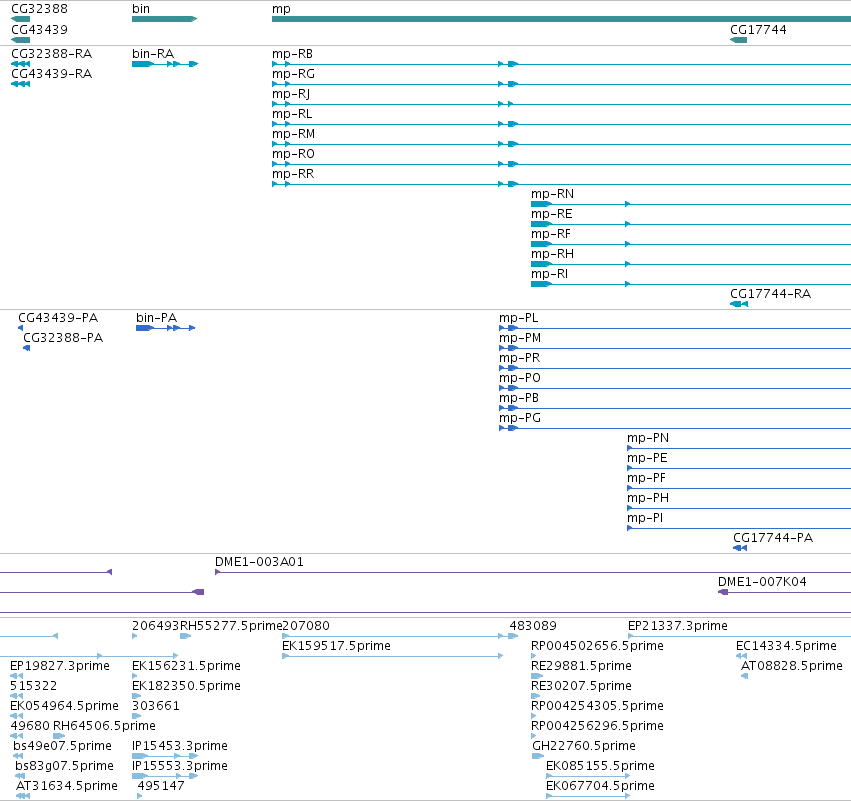The height and width of the screenshot is (801, 851).
Task: Select transcript mp-RR
Action: click(293, 174)
